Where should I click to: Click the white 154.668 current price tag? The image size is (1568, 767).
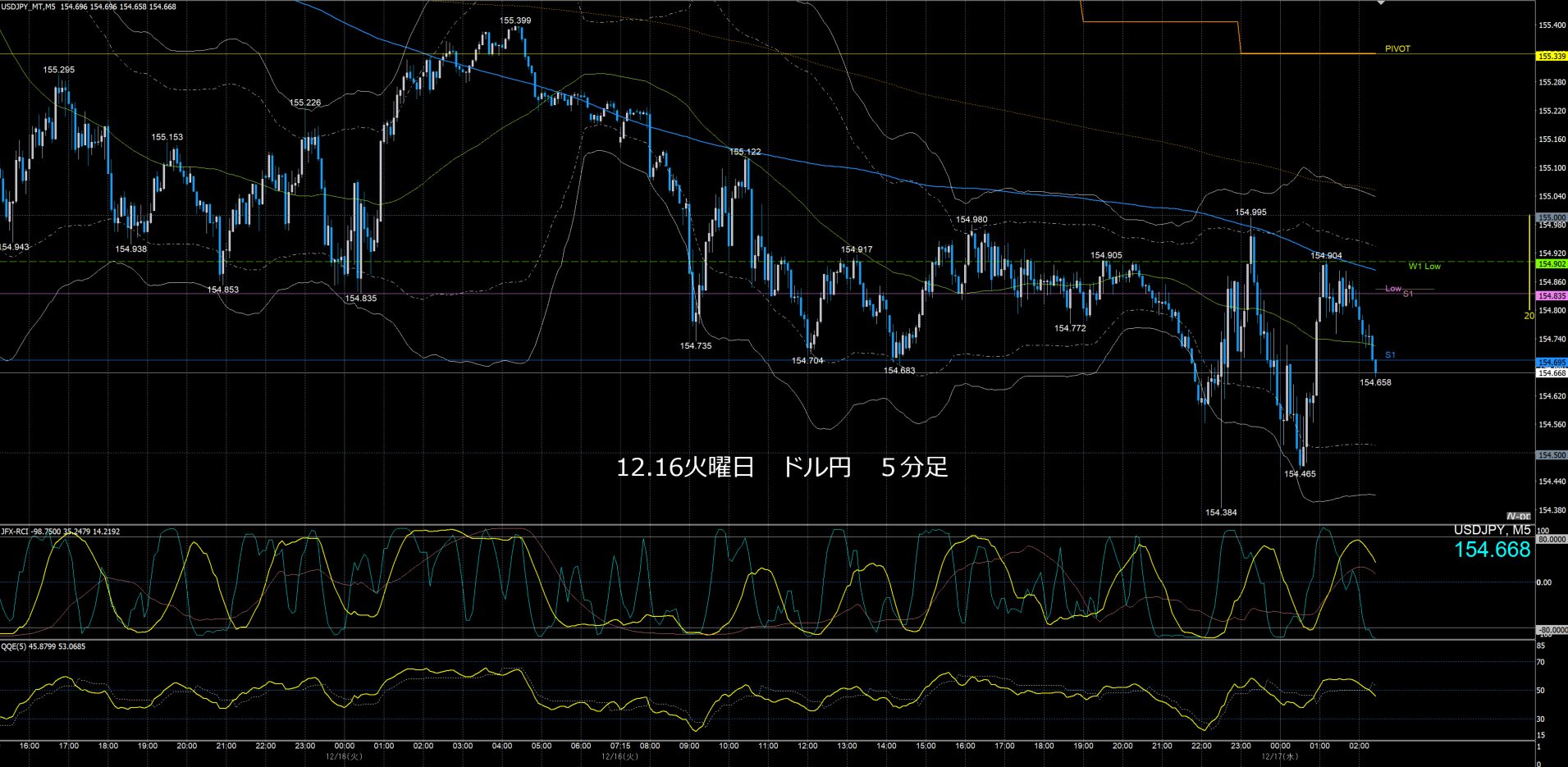(x=1551, y=373)
